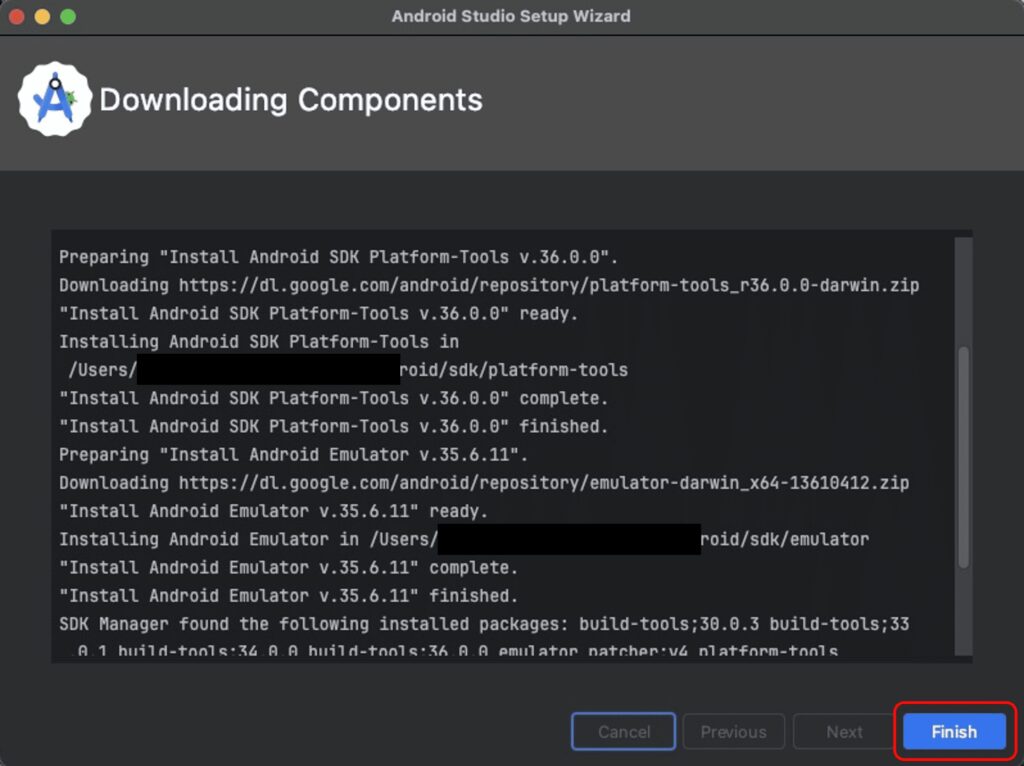This screenshot has width=1024, height=766.
Task: Click the green zoom window button
Action: click(x=68, y=16)
